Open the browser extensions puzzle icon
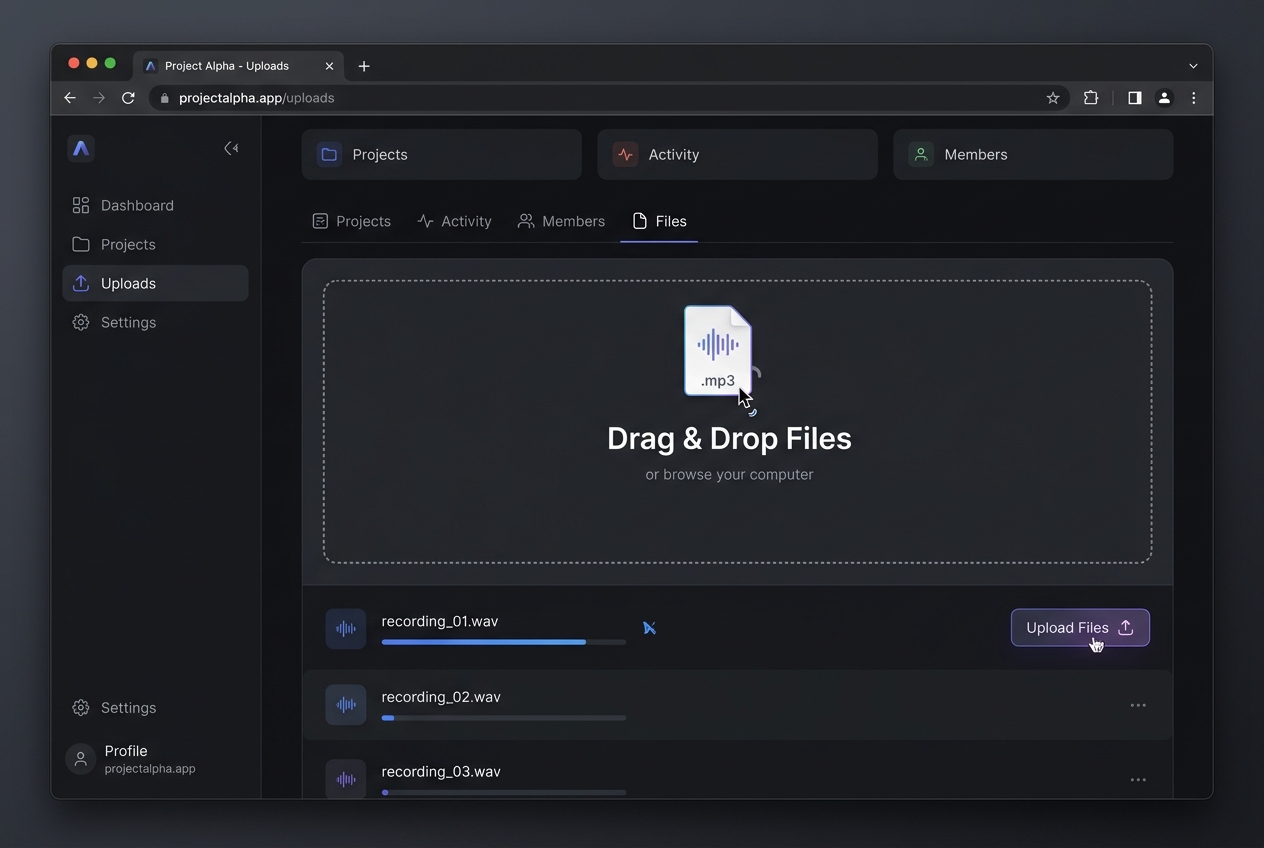 [1091, 98]
